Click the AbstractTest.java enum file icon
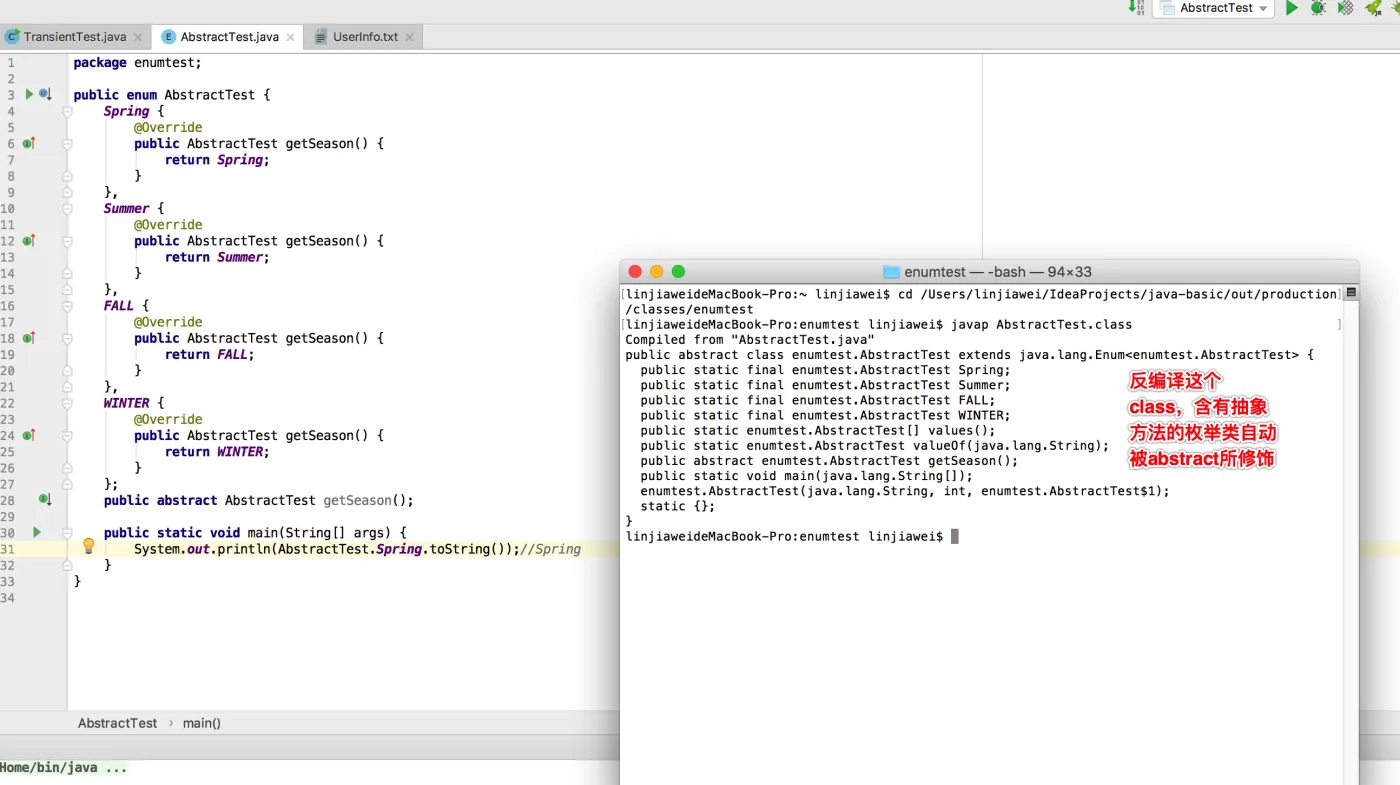The width and height of the screenshot is (1400, 785). pyautogui.click(x=169, y=37)
